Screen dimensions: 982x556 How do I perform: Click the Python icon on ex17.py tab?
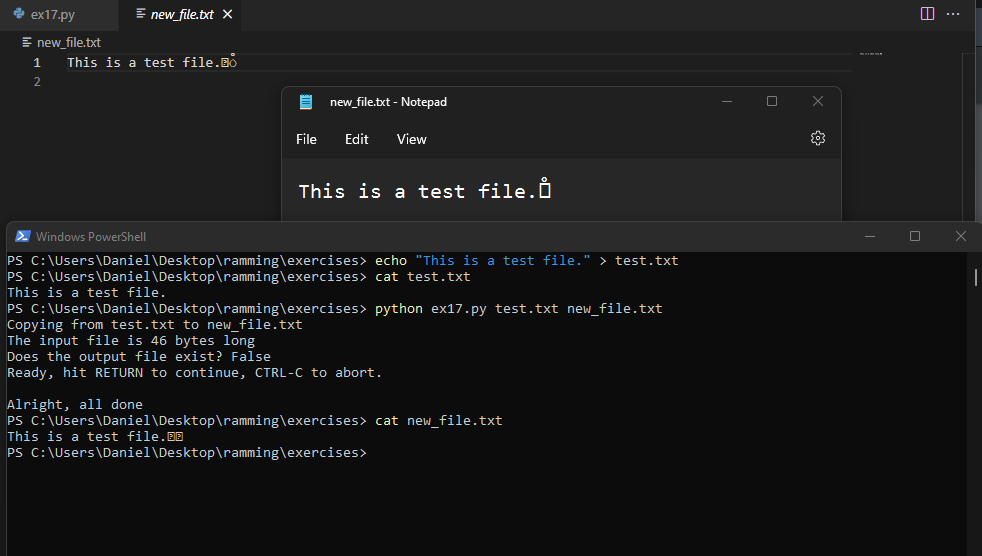click(19, 15)
